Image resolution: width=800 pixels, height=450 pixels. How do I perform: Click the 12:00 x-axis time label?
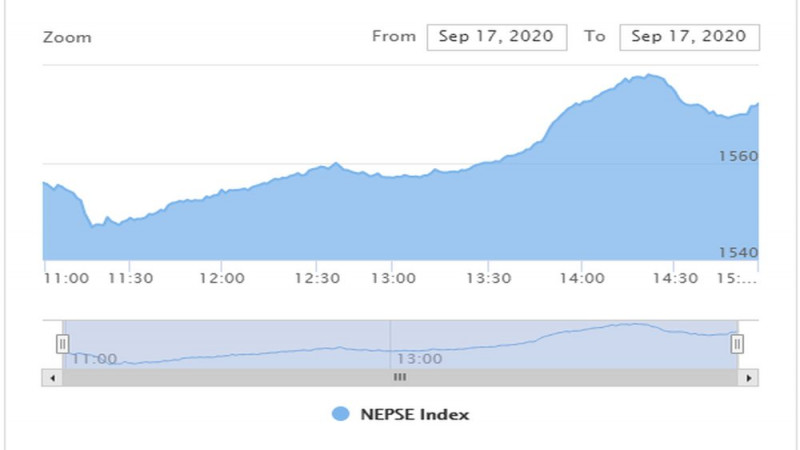pos(221,278)
